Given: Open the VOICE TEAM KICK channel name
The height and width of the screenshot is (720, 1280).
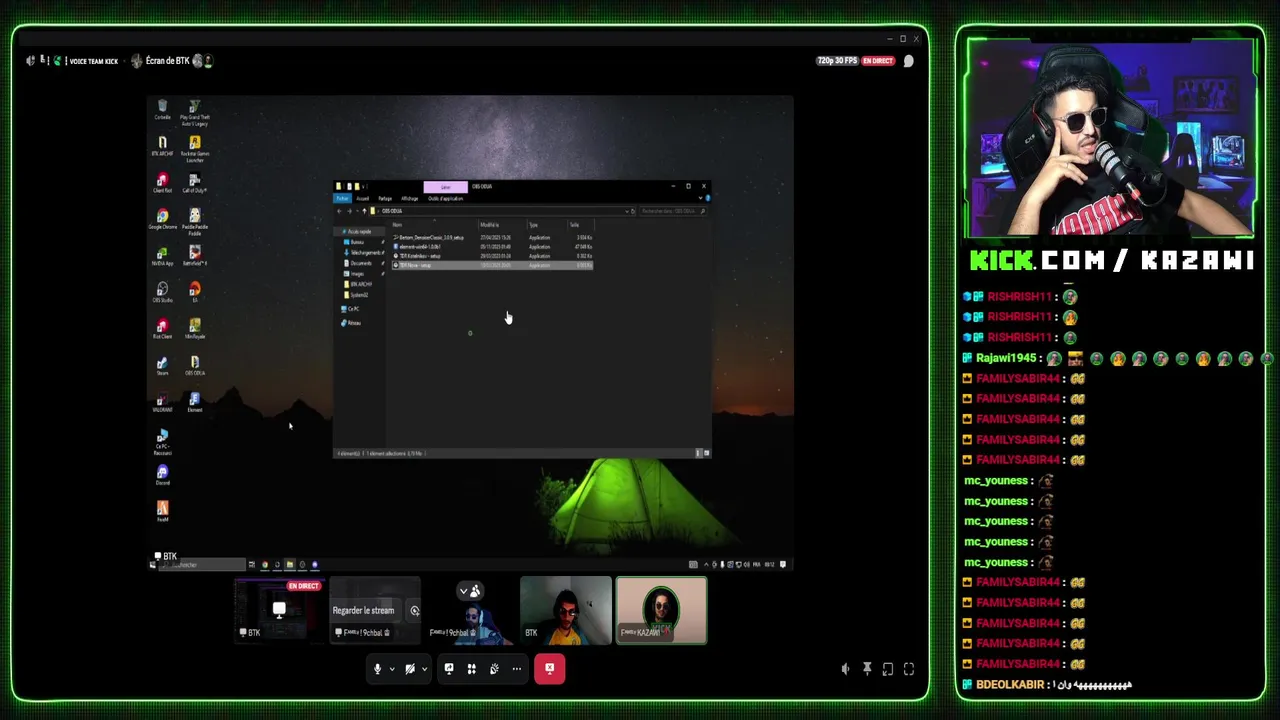Looking at the screenshot, I should coord(93,61).
